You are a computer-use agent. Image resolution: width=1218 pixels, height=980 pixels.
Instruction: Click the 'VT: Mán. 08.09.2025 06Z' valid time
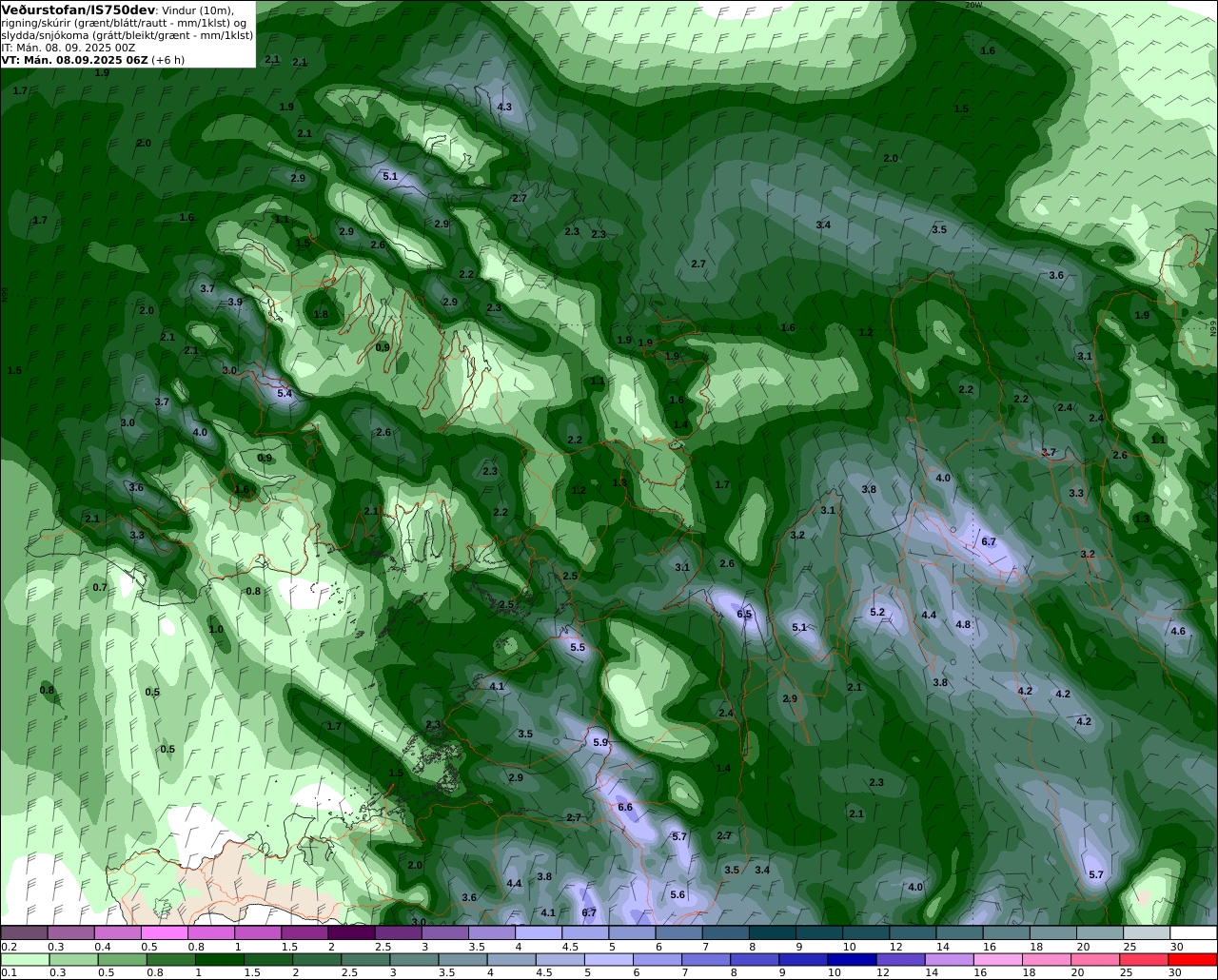[75, 59]
